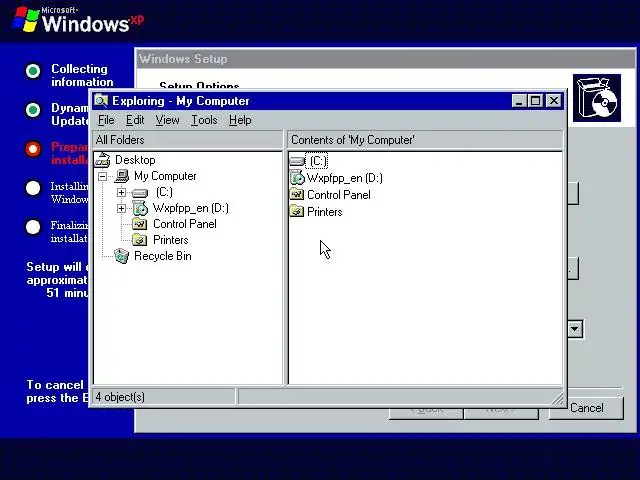Click the Printers icon in folder tree
The width and height of the screenshot is (640, 480).
click(x=140, y=240)
